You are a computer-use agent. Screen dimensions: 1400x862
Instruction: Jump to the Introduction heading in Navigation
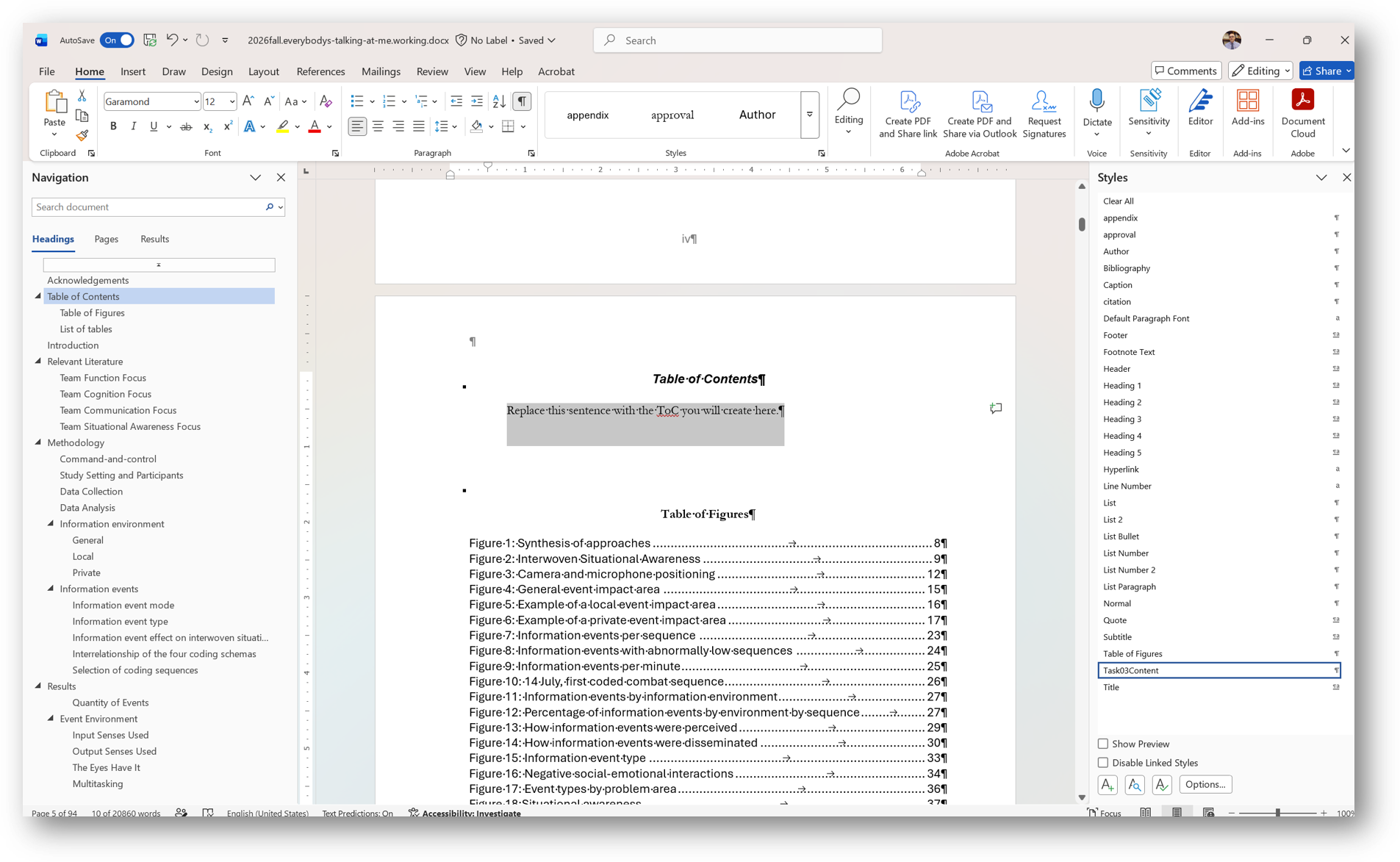(x=73, y=345)
